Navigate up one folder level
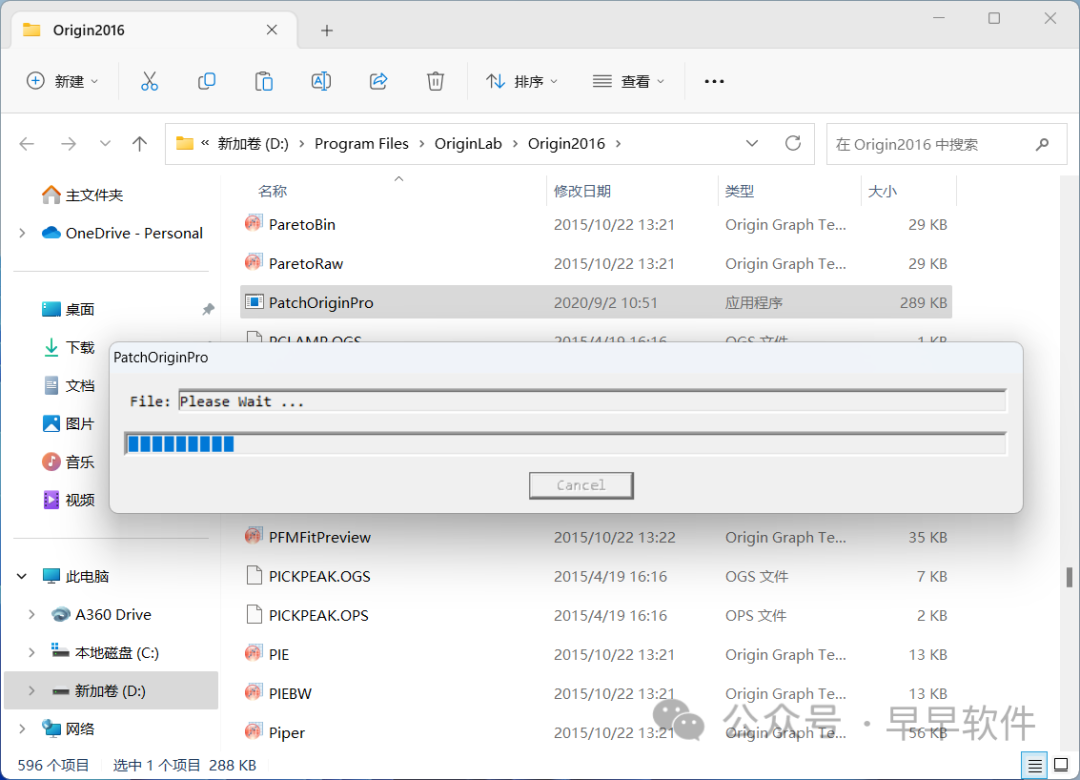Image resolution: width=1080 pixels, height=780 pixels. pos(140,144)
